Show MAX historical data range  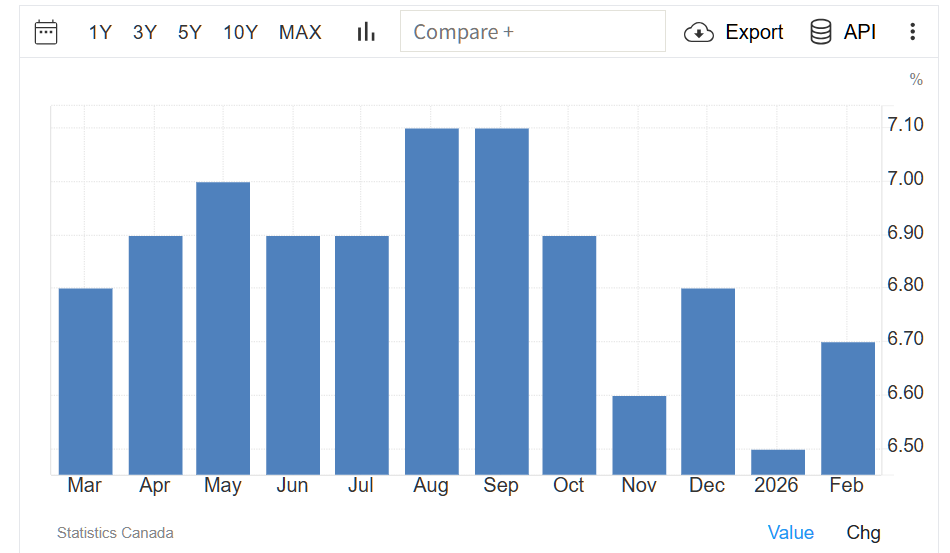(300, 32)
